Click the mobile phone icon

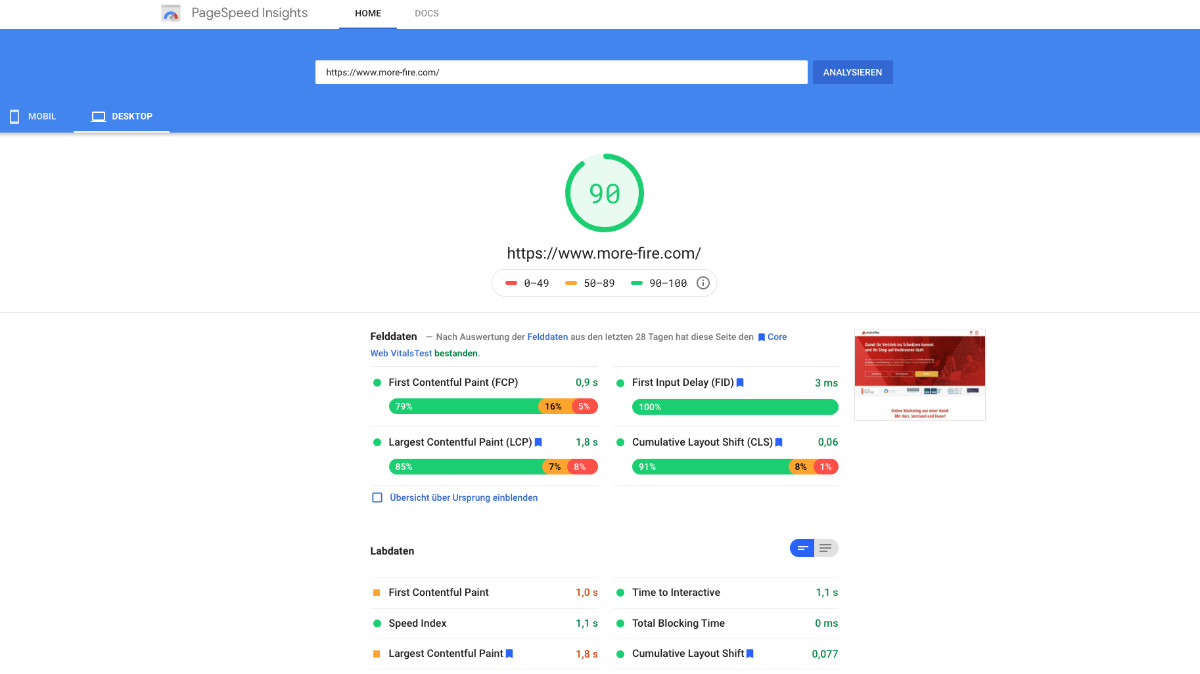pos(14,116)
